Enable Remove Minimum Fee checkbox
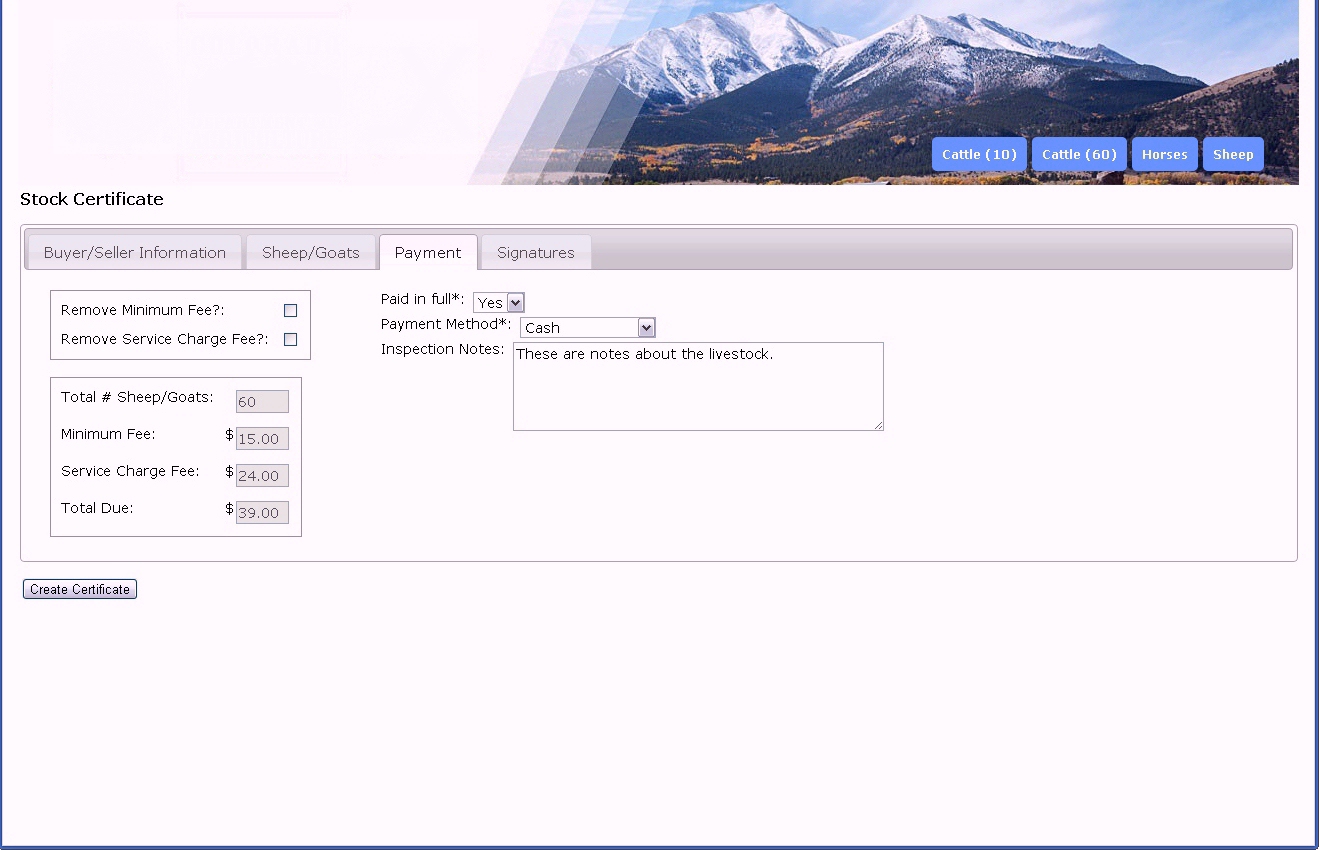Viewport: 1319px width, 850px height. pyautogui.click(x=290, y=311)
